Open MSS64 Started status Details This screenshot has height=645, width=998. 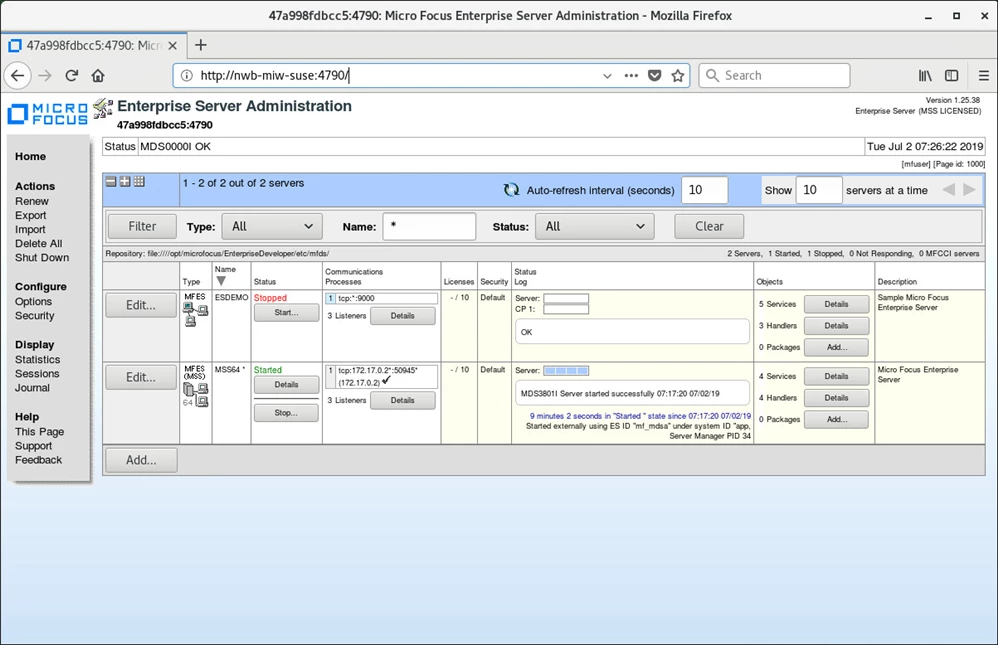(286, 385)
